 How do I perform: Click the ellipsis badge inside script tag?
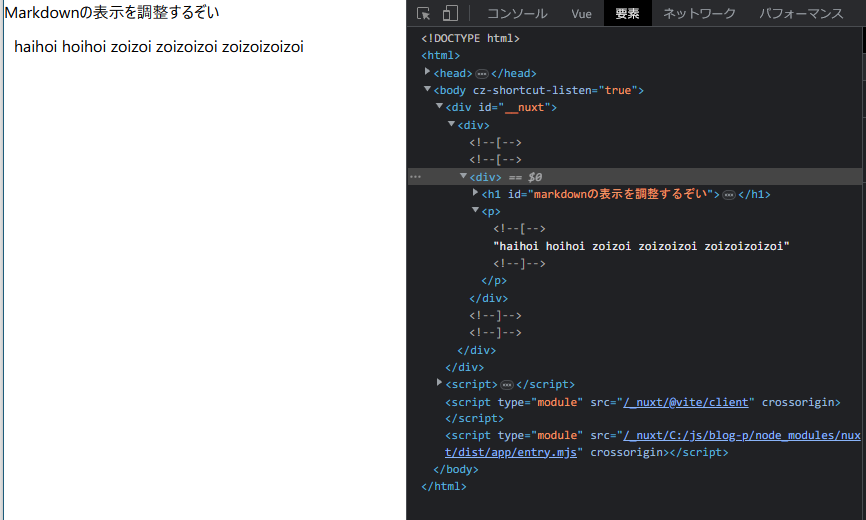(506, 385)
